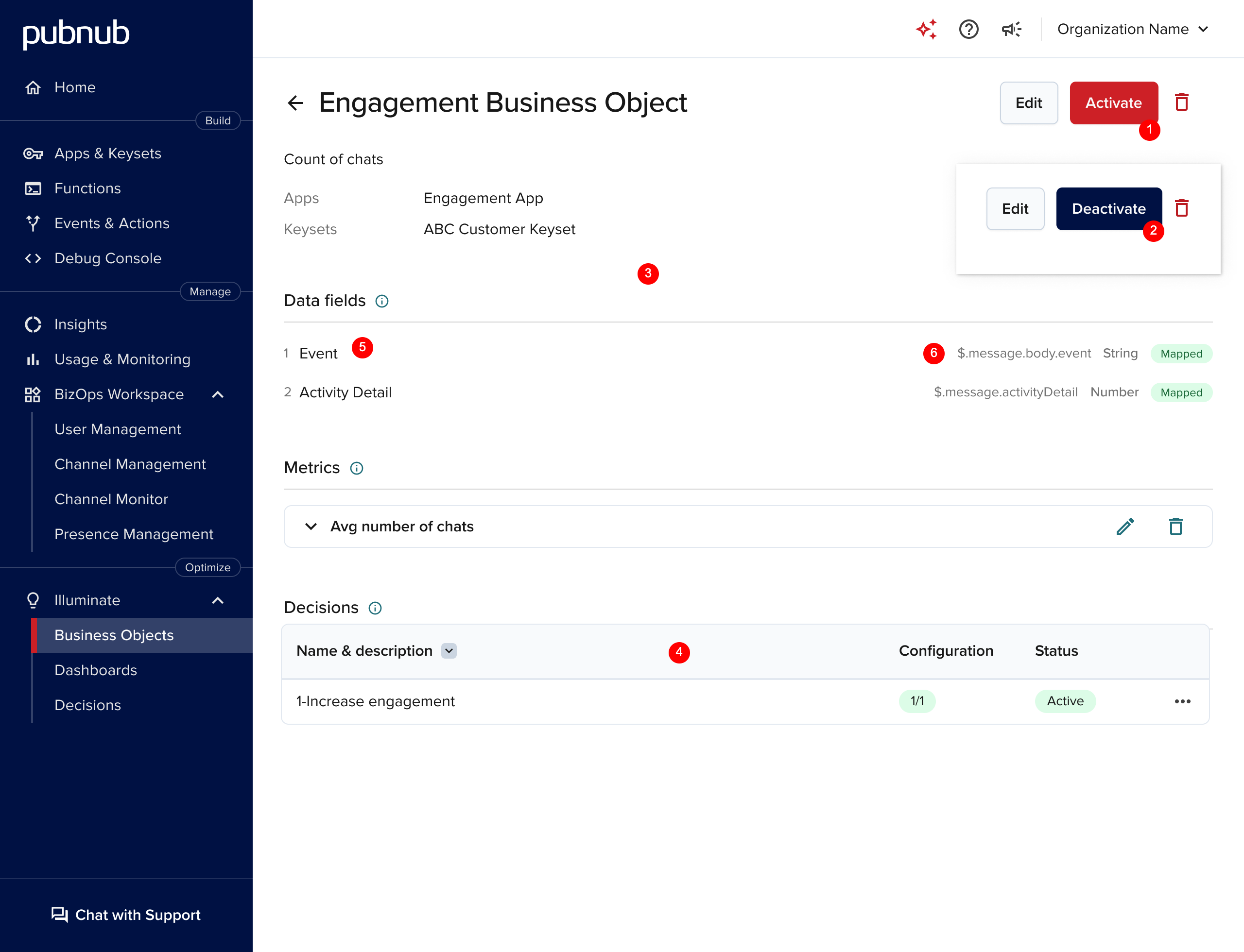The width and height of the screenshot is (1244, 952).
Task: Click trash icon beside Deactivate button
Action: (1182, 208)
